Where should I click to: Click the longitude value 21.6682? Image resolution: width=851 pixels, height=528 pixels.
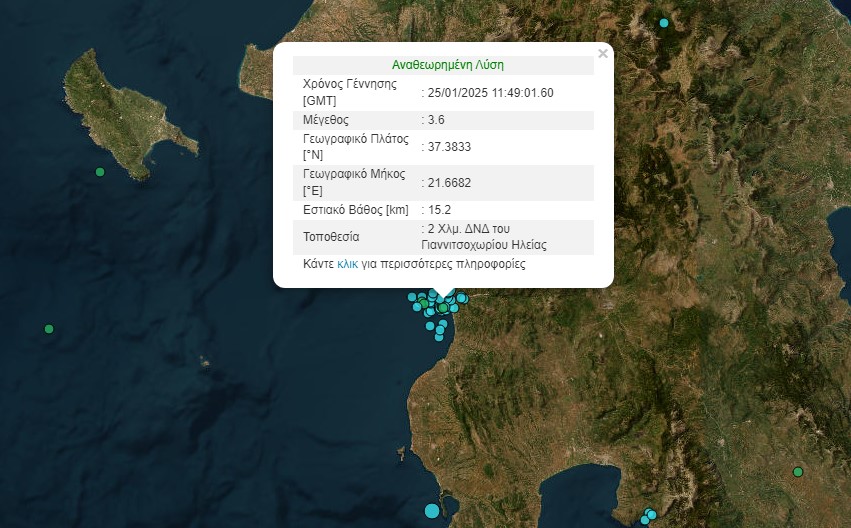[x=449, y=182]
